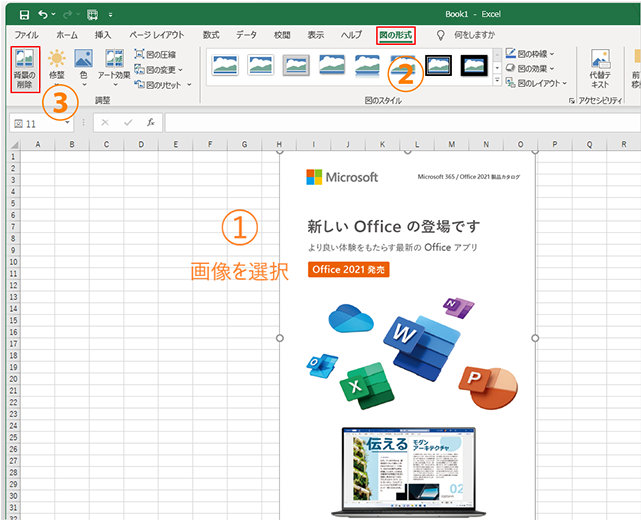Select column Q header

[589, 144]
